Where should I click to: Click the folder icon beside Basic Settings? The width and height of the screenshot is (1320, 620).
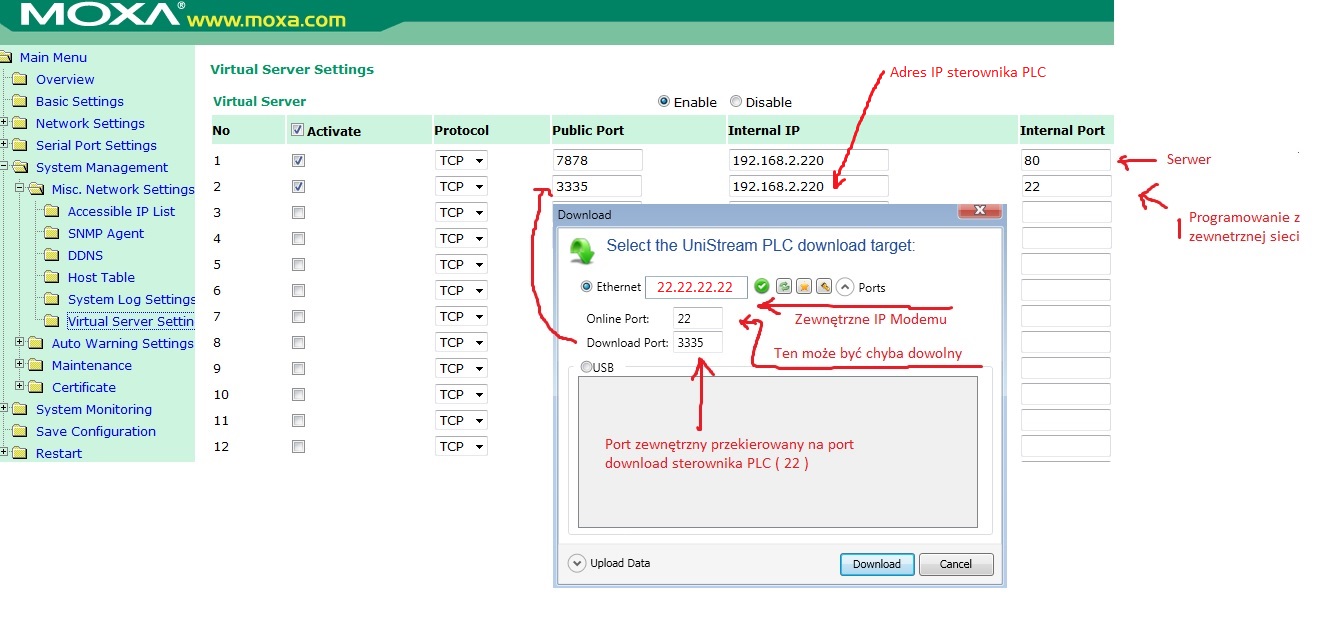point(20,101)
